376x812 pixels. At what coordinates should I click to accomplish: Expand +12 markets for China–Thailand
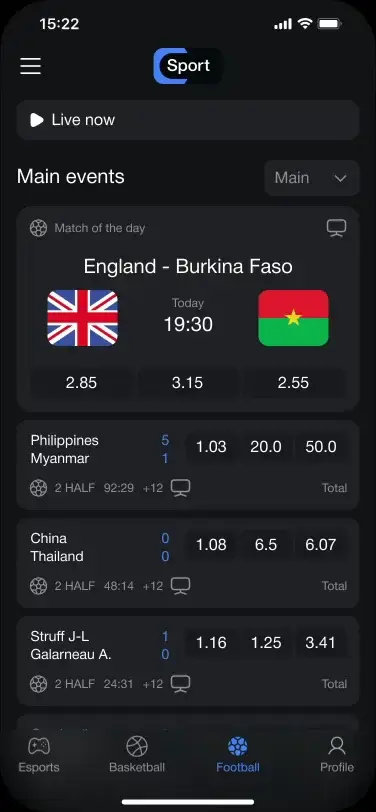(153, 586)
